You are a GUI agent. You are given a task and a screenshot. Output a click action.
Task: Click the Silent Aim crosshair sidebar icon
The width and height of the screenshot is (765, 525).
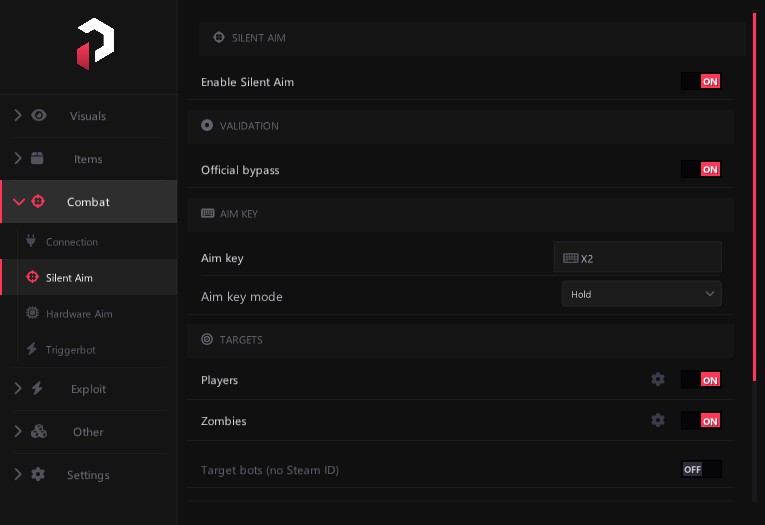click(32, 277)
